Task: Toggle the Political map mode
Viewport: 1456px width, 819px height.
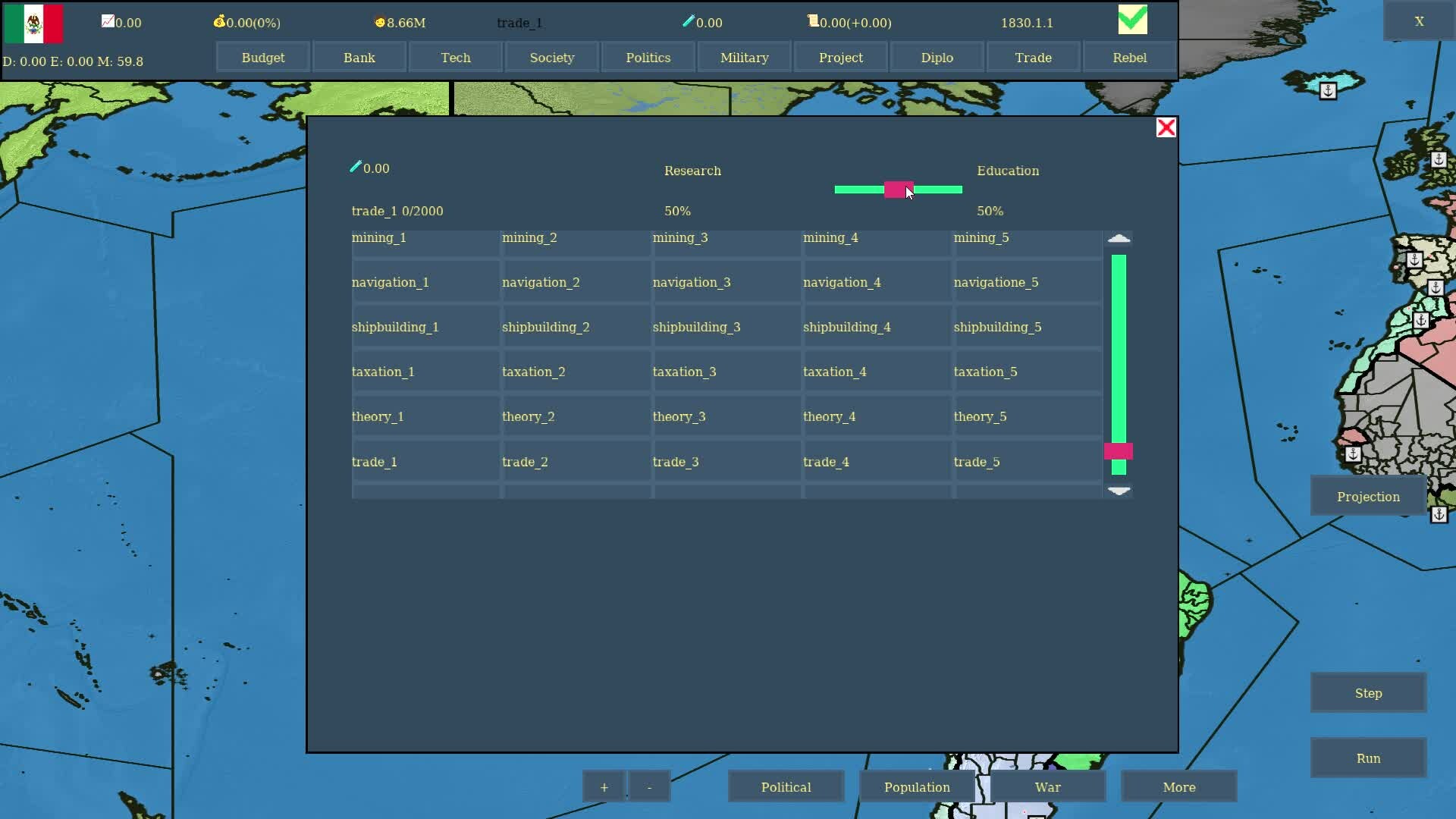Action: coord(786,787)
